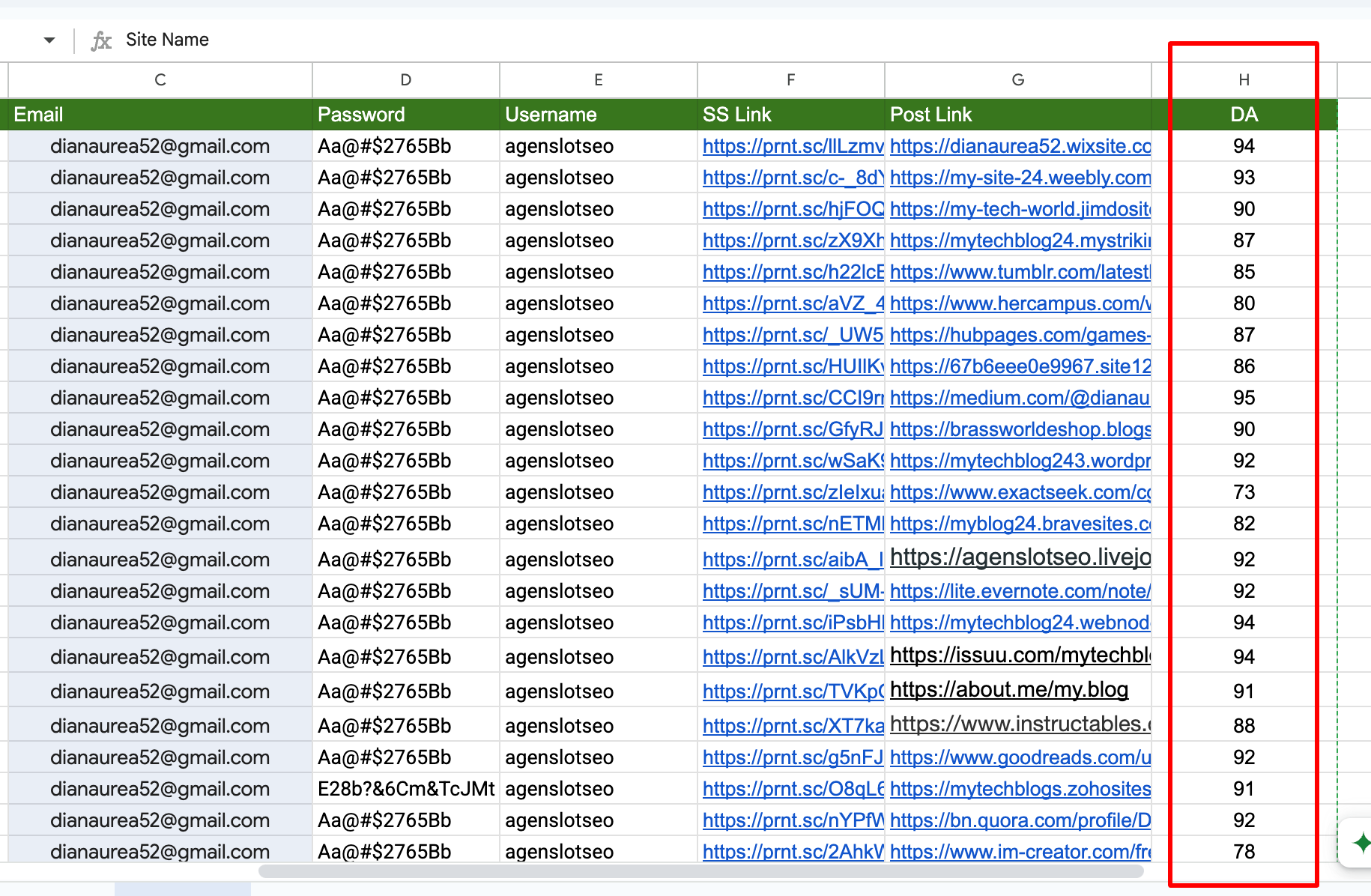
Task: Select the password cell E28b?&6Cm&TcJMt
Action: point(405,789)
